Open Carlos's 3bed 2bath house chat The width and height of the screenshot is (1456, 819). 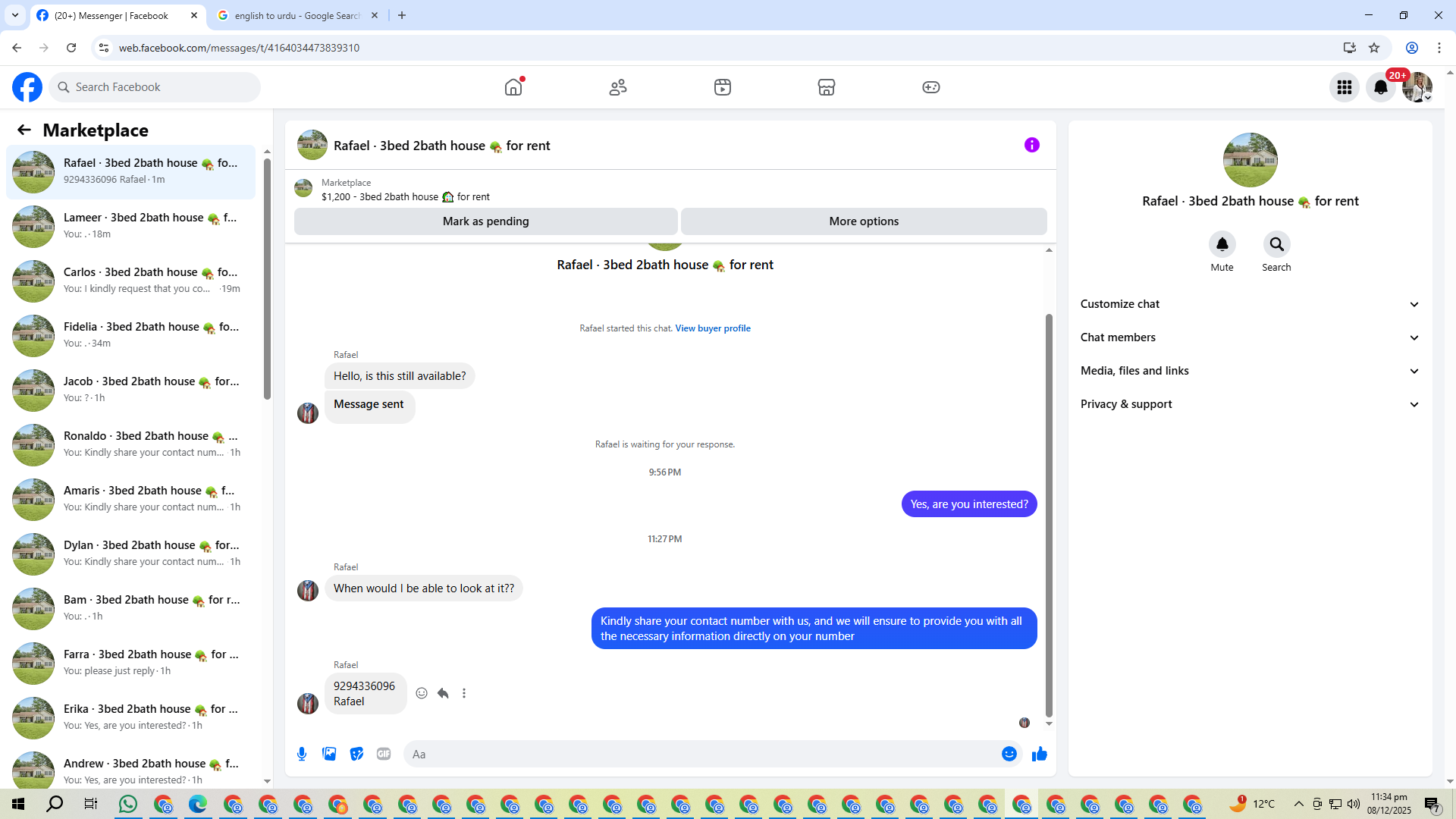130,281
